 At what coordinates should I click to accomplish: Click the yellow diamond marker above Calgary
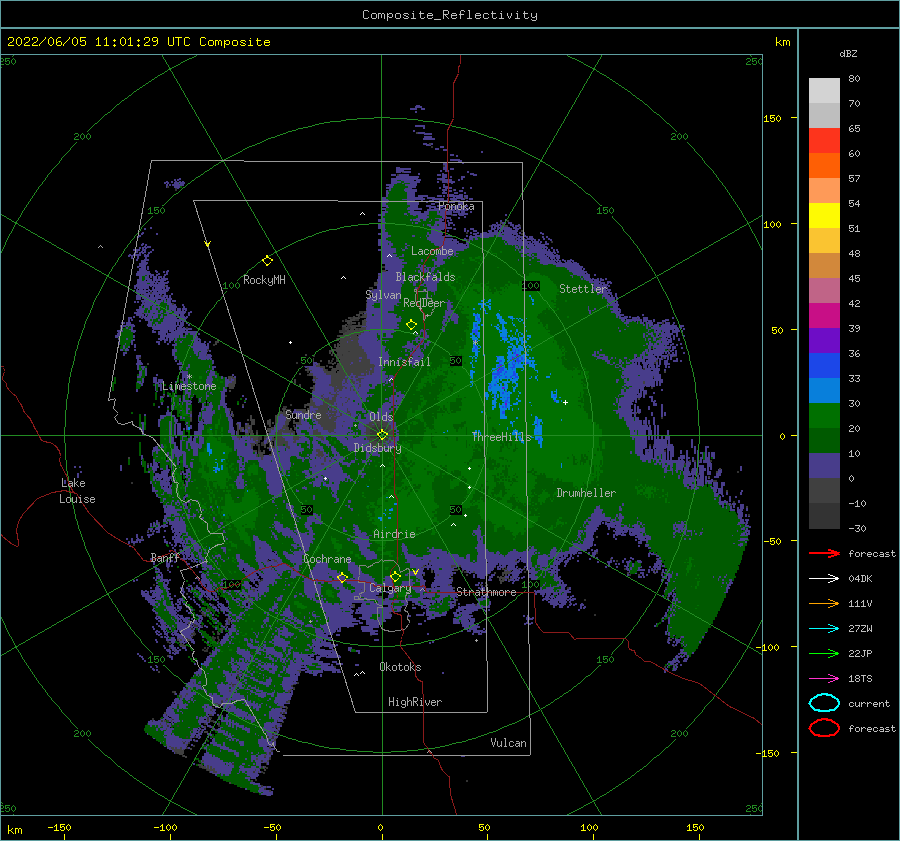[x=395, y=576]
